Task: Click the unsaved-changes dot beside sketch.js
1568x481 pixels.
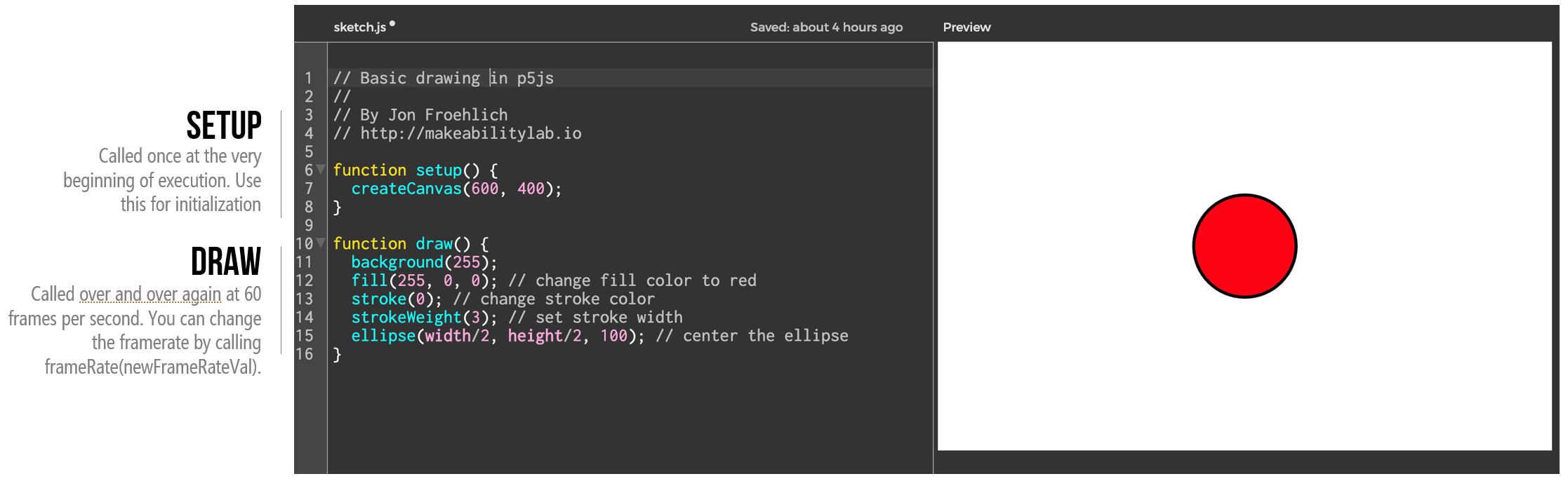Action: (392, 24)
